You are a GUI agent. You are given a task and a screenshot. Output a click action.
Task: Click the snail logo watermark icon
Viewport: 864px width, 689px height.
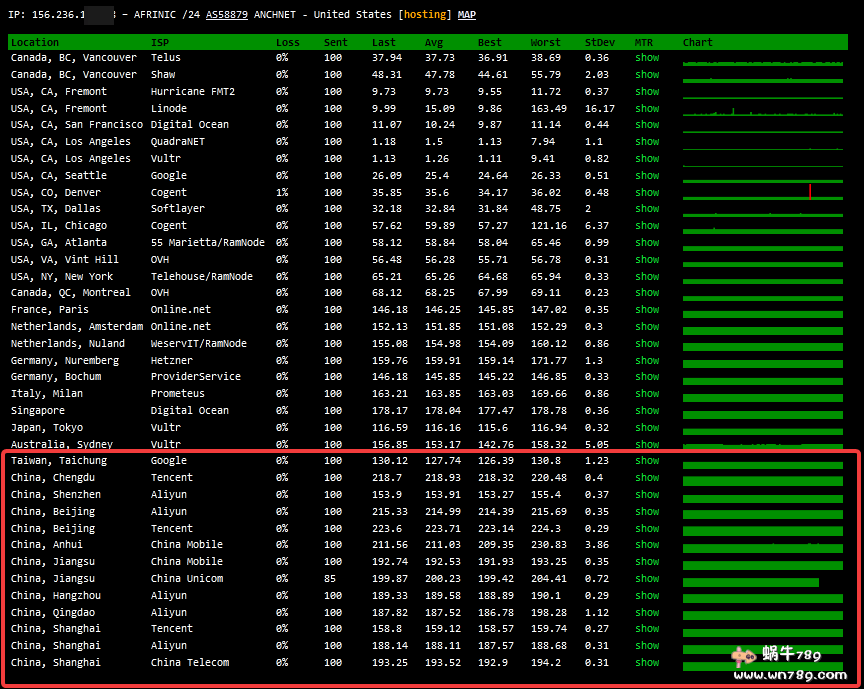(x=743, y=656)
